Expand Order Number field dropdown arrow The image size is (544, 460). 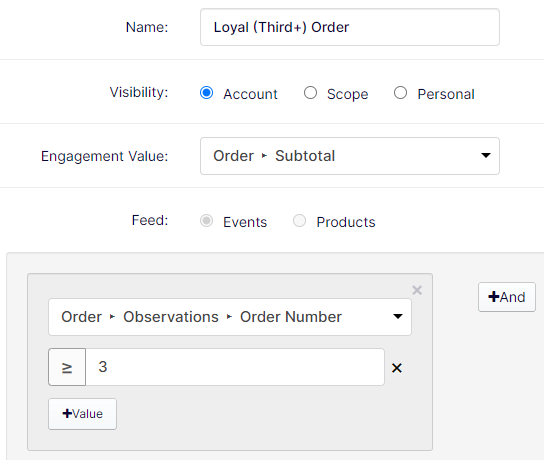click(x=398, y=316)
